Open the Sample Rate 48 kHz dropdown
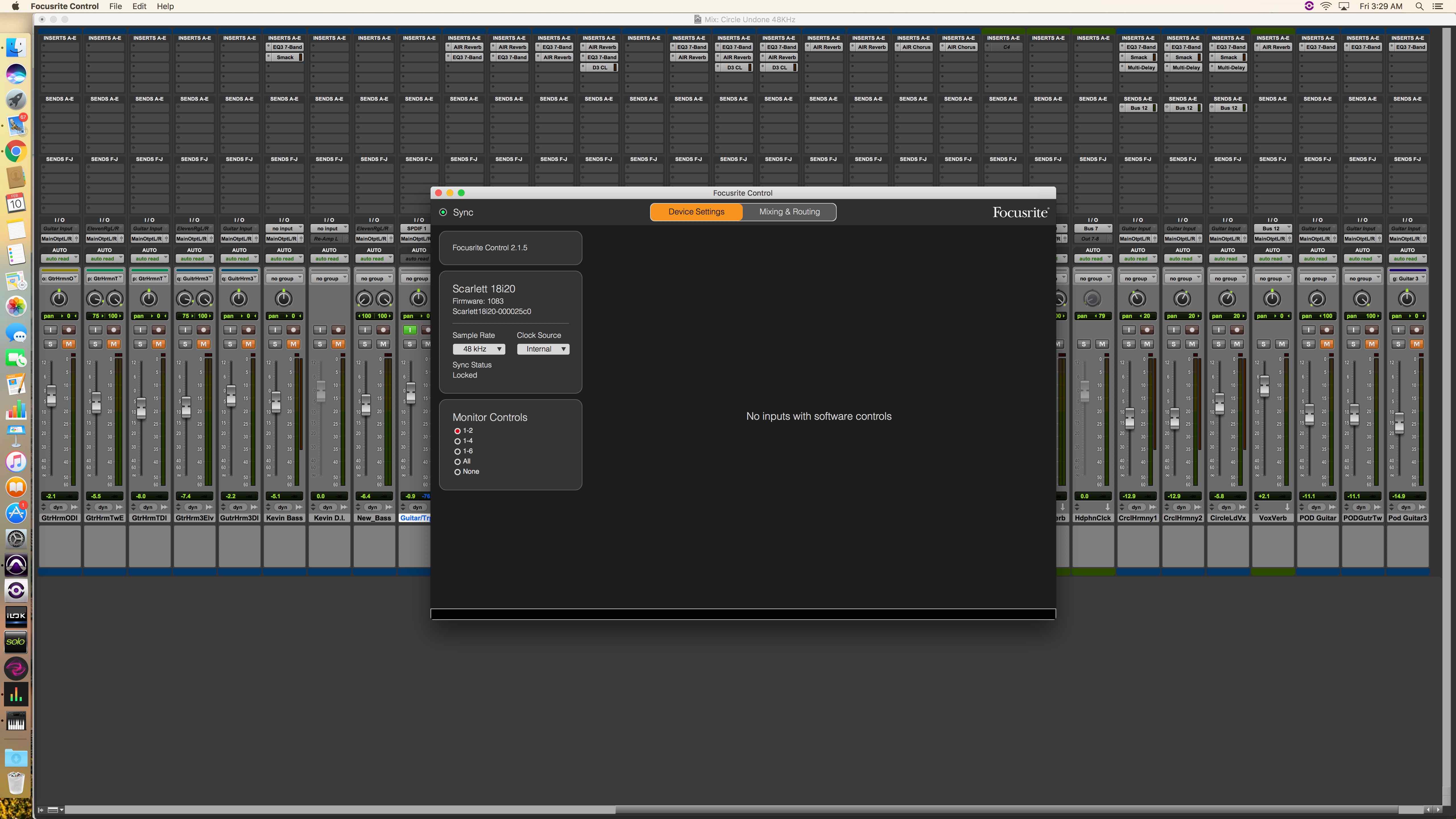This screenshot has height=819, width=1456. (479, 349)
